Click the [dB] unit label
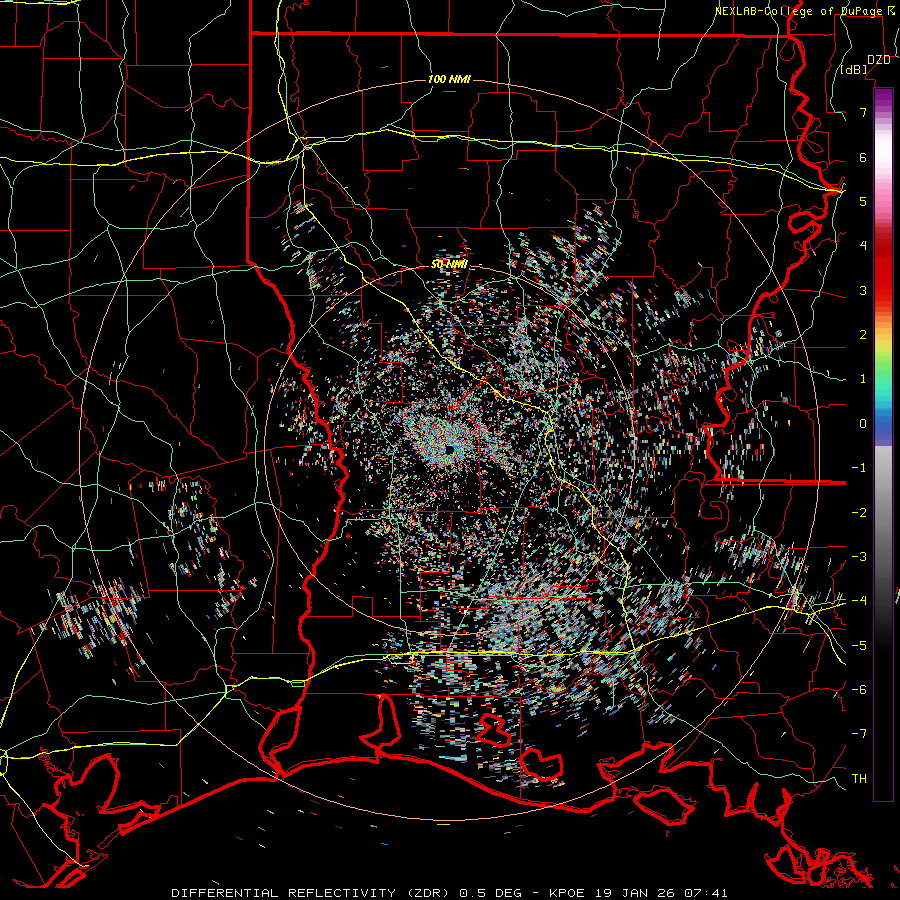 (x=854, y=70)
